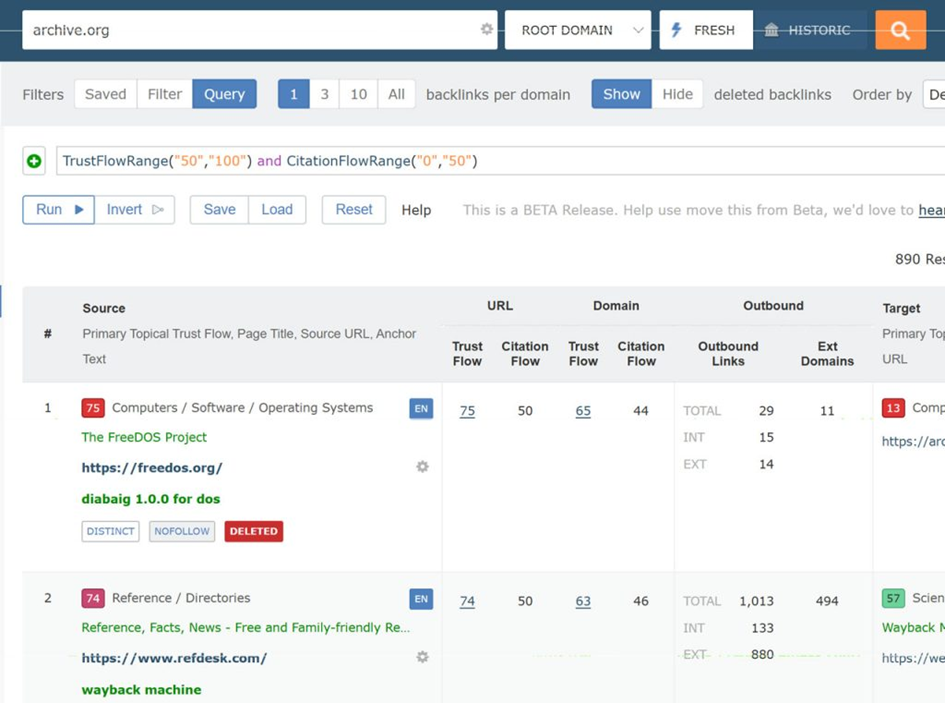The height and width of the screenshot is (703, 945).
Task: Open the ROOT DOMAIN dropdown
Action: tap(578, 30)
